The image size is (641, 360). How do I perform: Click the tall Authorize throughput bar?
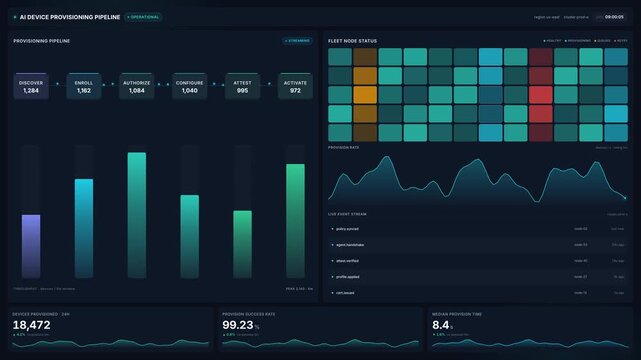pyautogui.click(x=137, y=215)
